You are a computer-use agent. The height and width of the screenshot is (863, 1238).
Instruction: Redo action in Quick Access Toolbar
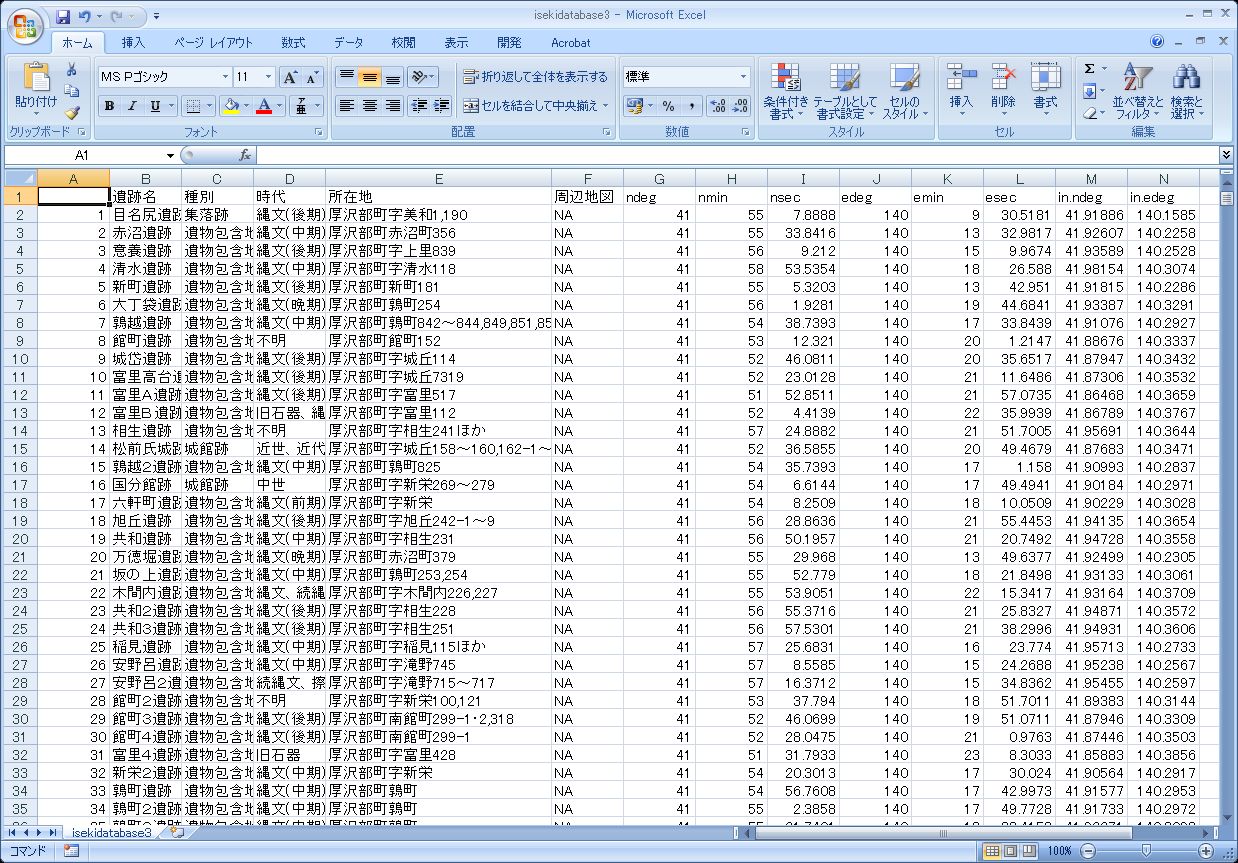118,17
